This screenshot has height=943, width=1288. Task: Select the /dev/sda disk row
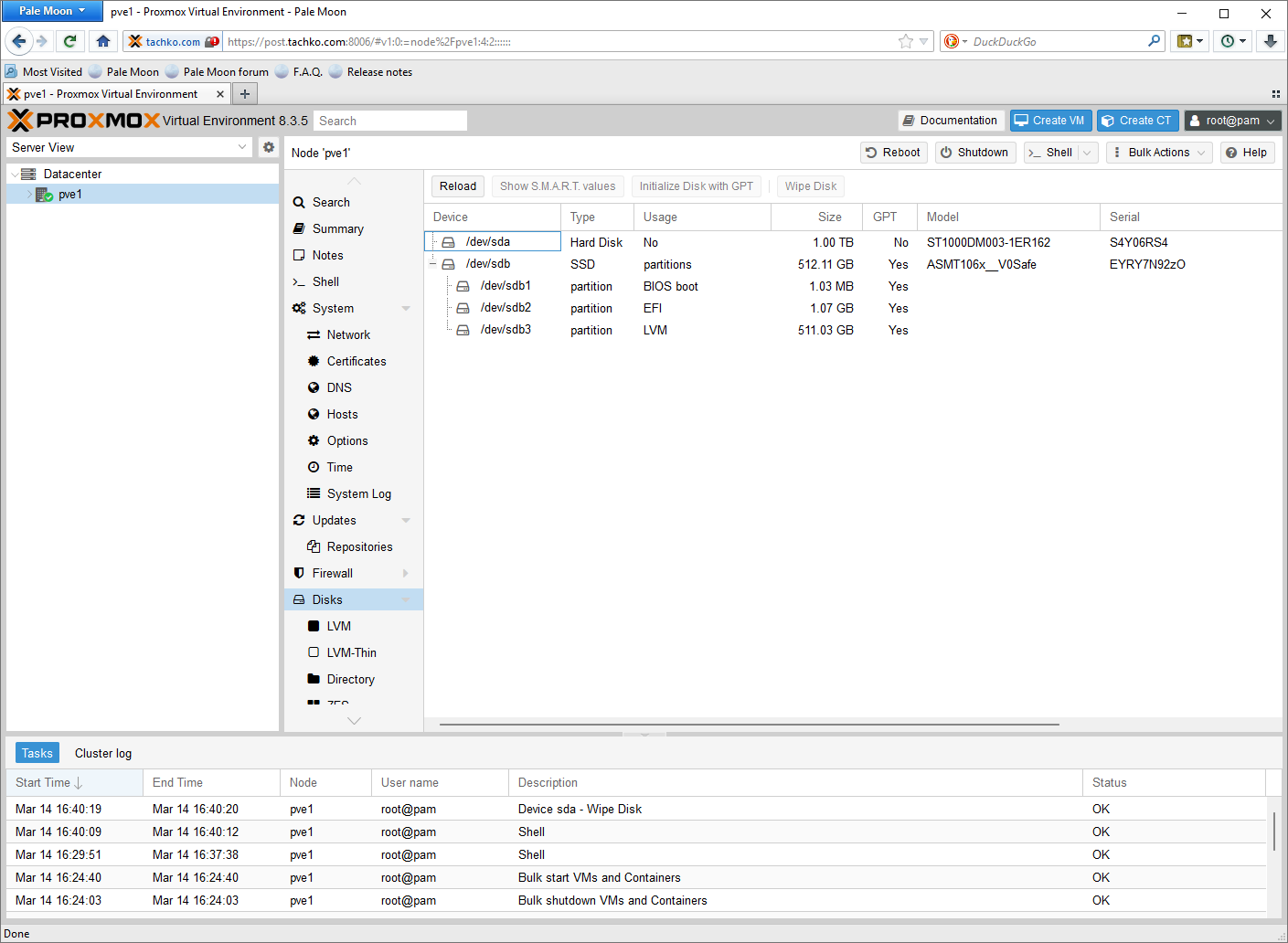853,242
